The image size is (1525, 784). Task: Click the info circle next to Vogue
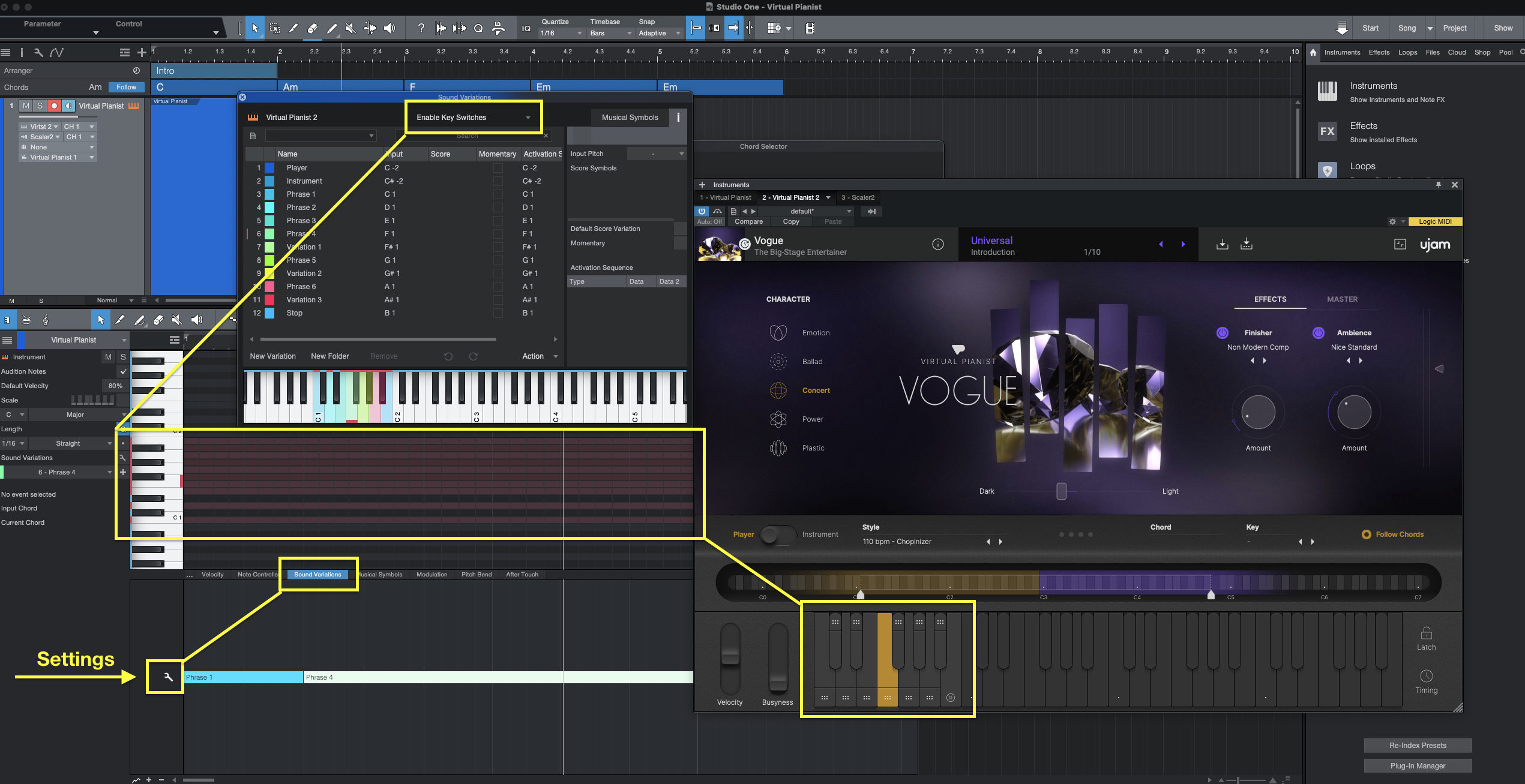pyautogui.click(x=938, y=244)
